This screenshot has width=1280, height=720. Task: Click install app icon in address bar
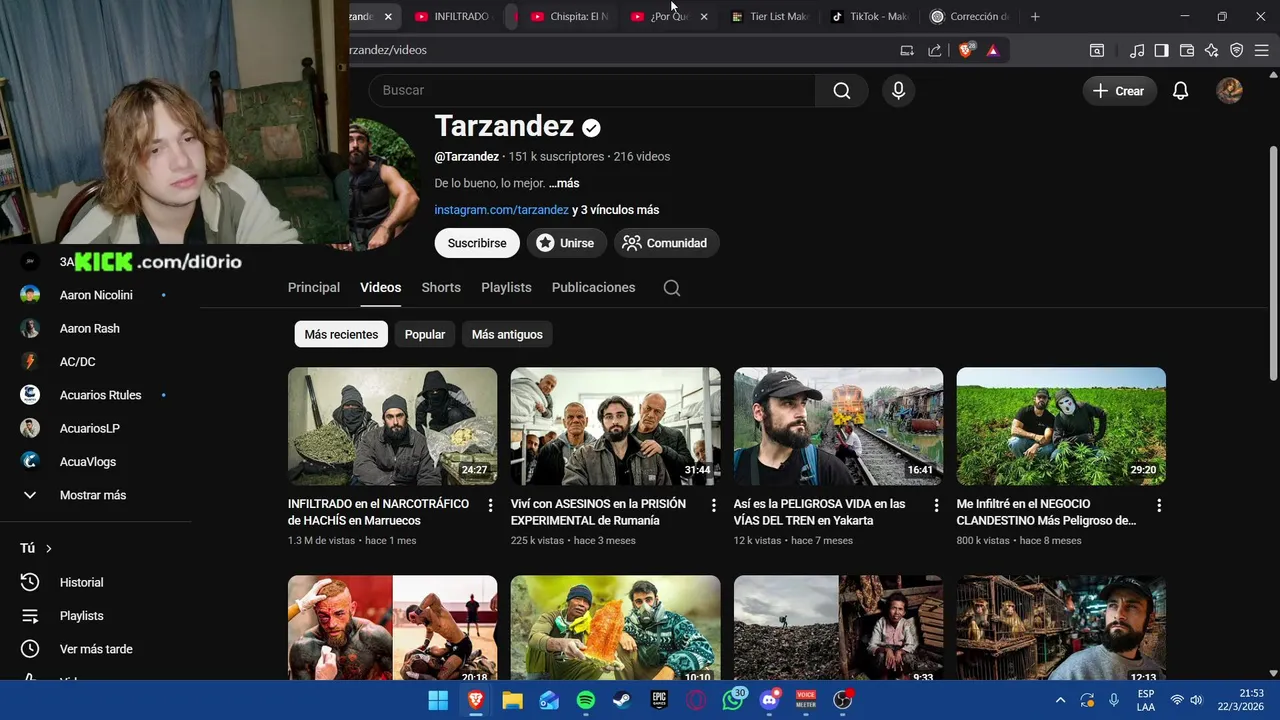[907, 50]
